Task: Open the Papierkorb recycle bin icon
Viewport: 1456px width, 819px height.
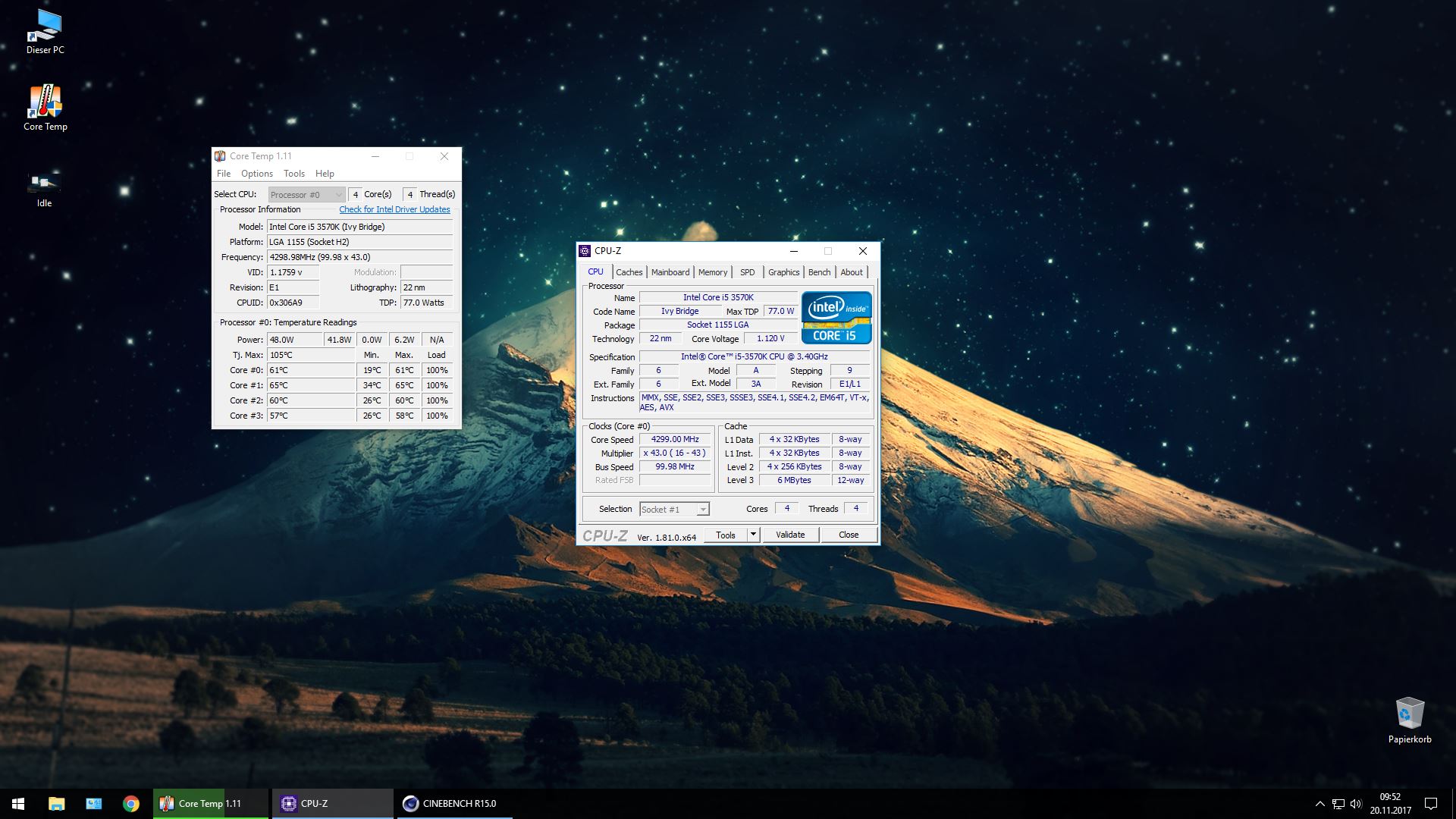Action: point(1409,719)
